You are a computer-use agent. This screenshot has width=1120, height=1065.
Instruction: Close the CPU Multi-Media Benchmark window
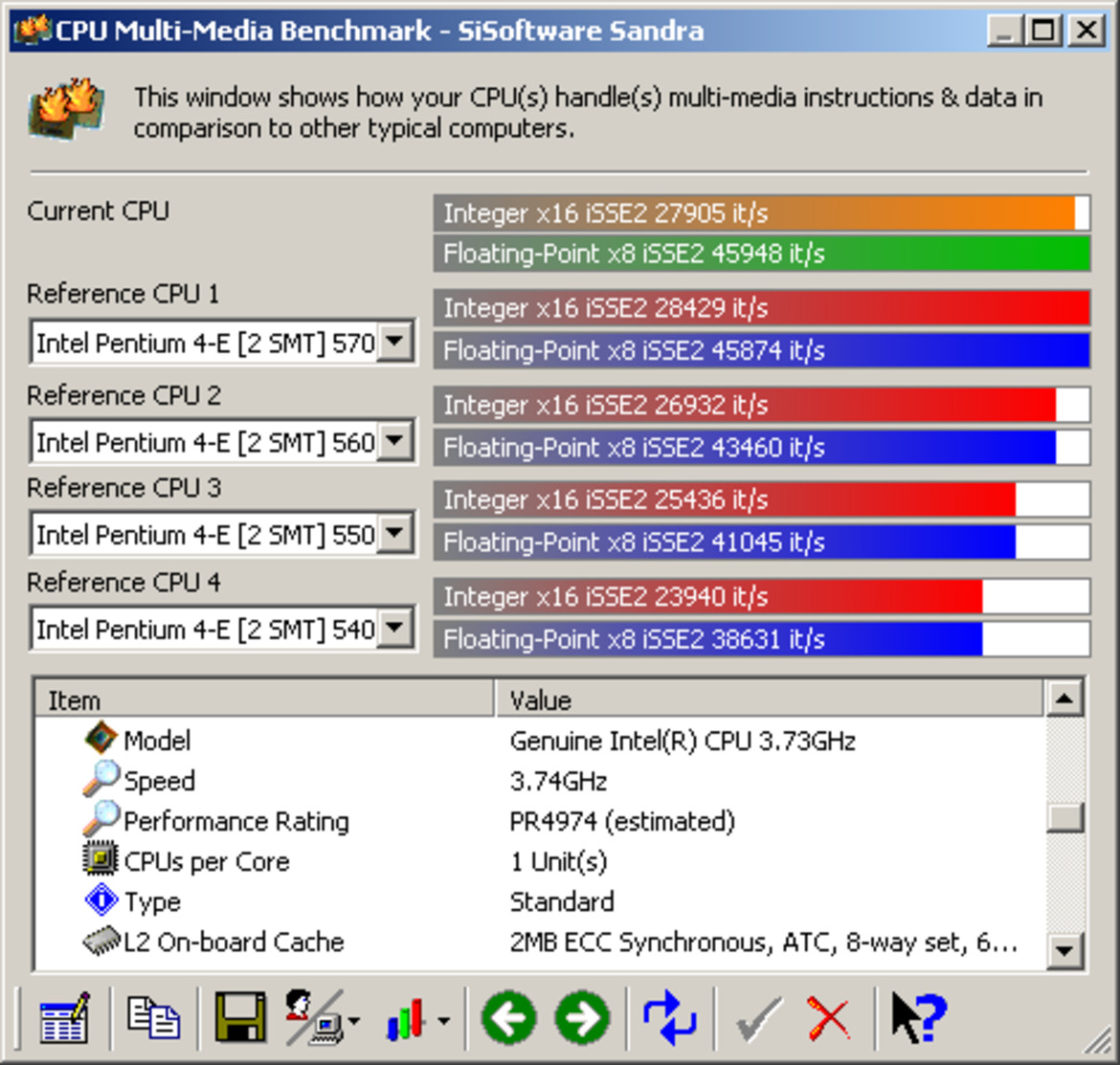click(1086, 31)
